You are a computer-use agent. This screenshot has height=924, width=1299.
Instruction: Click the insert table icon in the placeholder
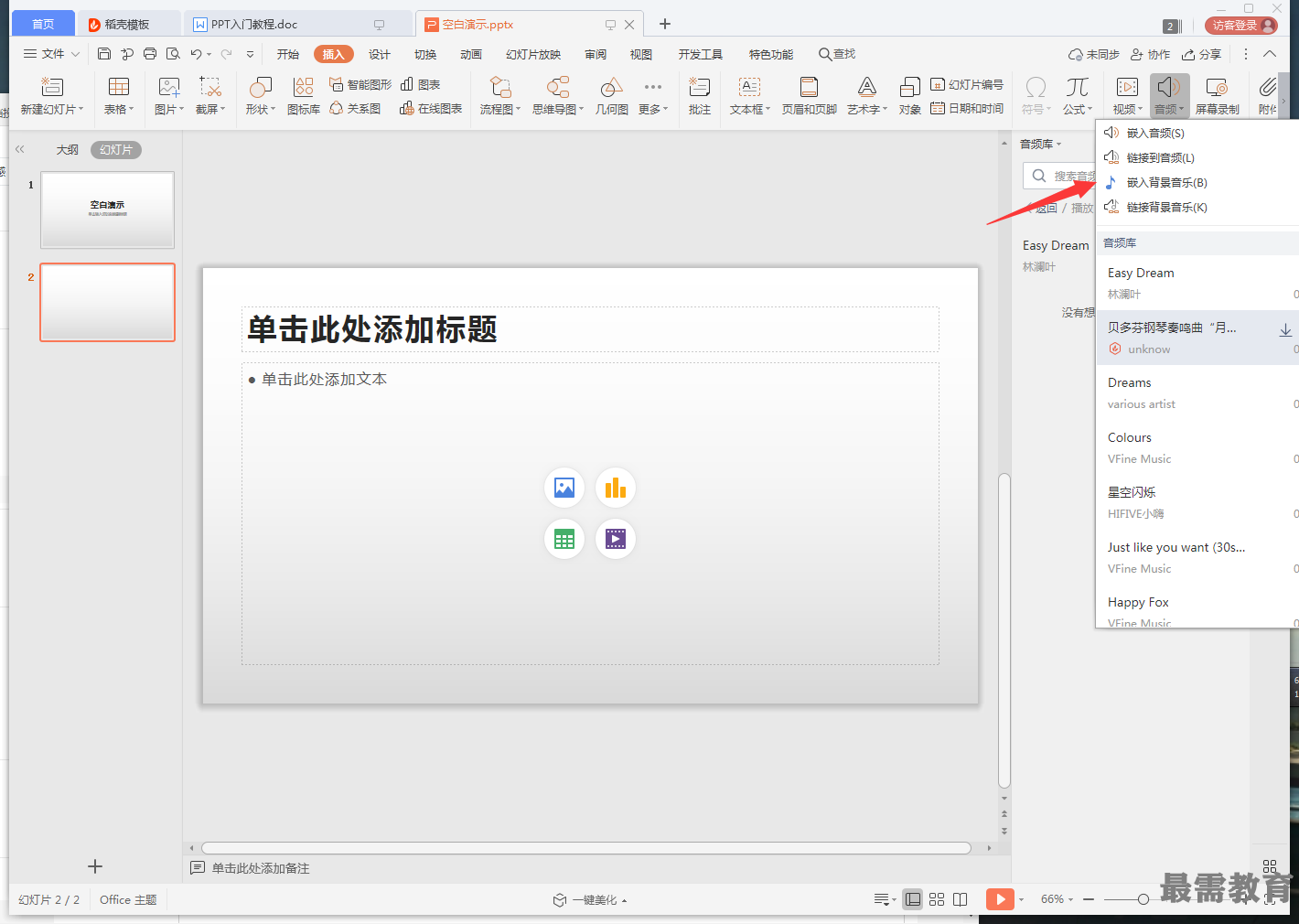click(x=564, y=539)
